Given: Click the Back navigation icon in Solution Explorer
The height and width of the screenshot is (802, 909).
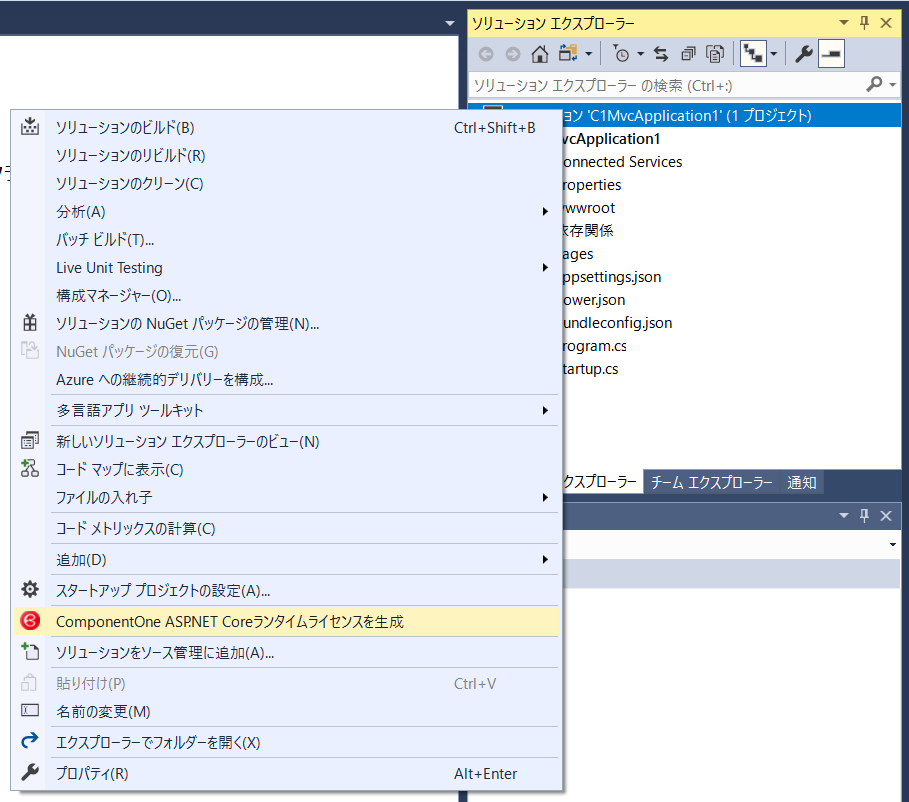Looking at the screenshot, I should pos(486,55).
